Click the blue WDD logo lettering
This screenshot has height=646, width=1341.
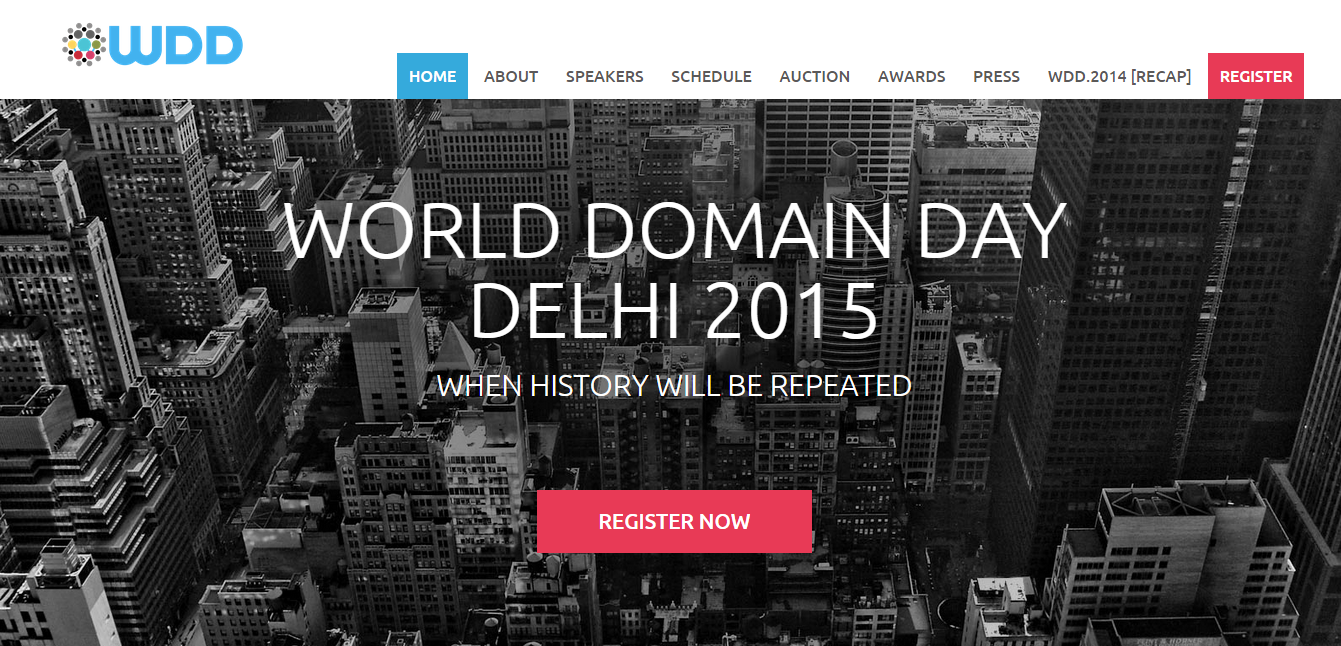pos(176,46)
